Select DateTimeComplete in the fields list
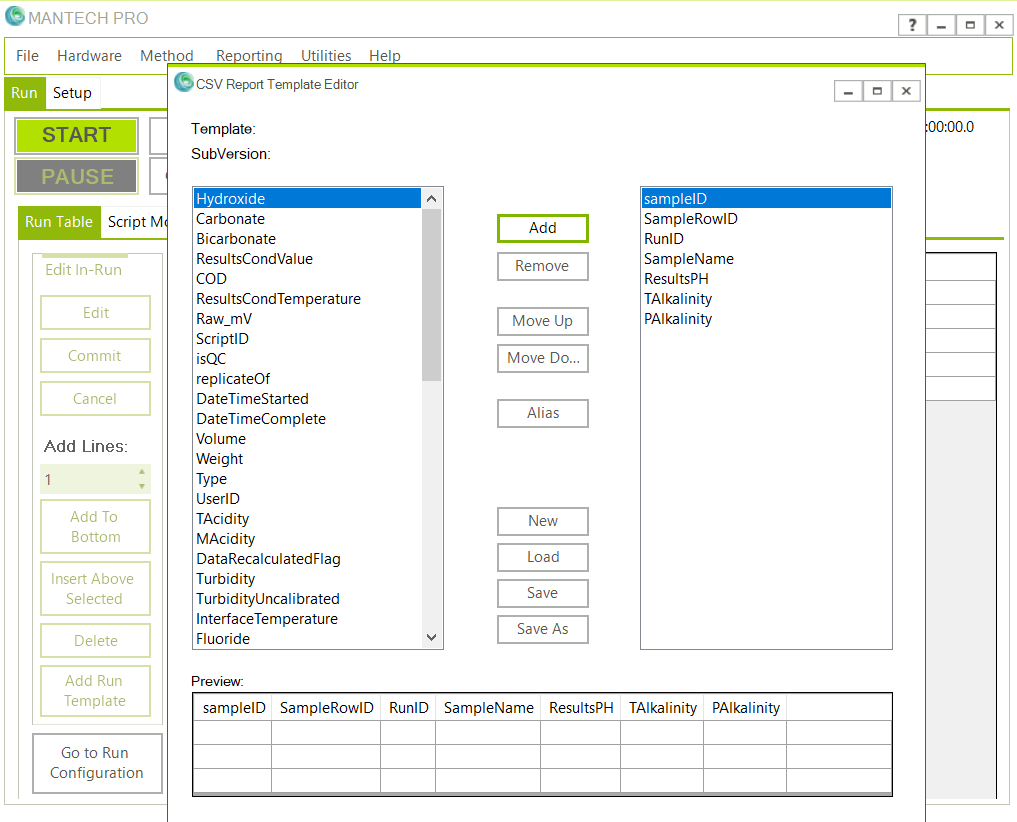The image size is (1017, 822). [307, 419]
